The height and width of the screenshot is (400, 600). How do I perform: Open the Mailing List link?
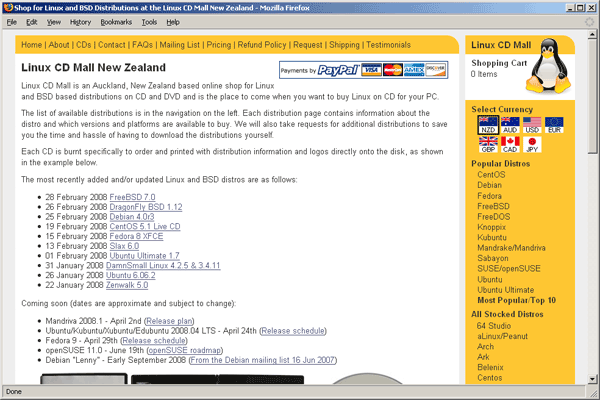[x=179, y=45]
